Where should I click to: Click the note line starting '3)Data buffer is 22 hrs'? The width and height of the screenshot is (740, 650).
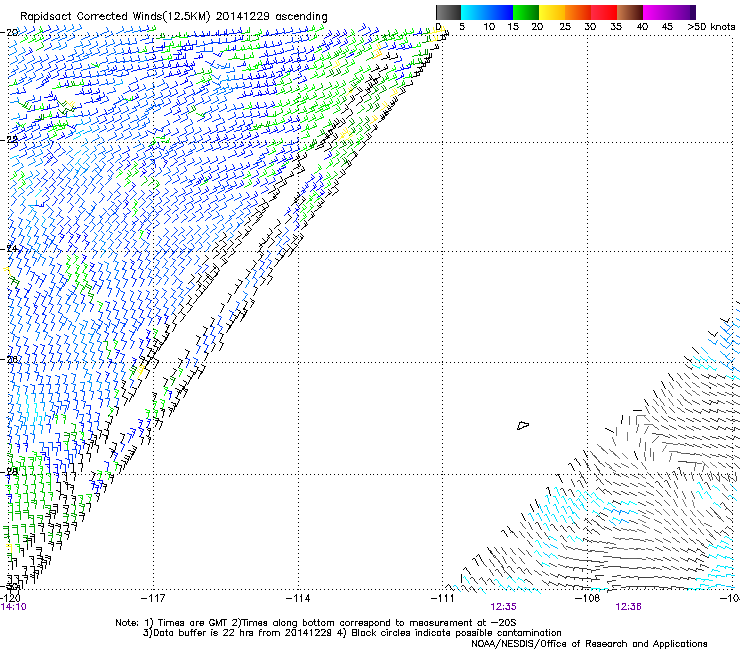(352, 633)
